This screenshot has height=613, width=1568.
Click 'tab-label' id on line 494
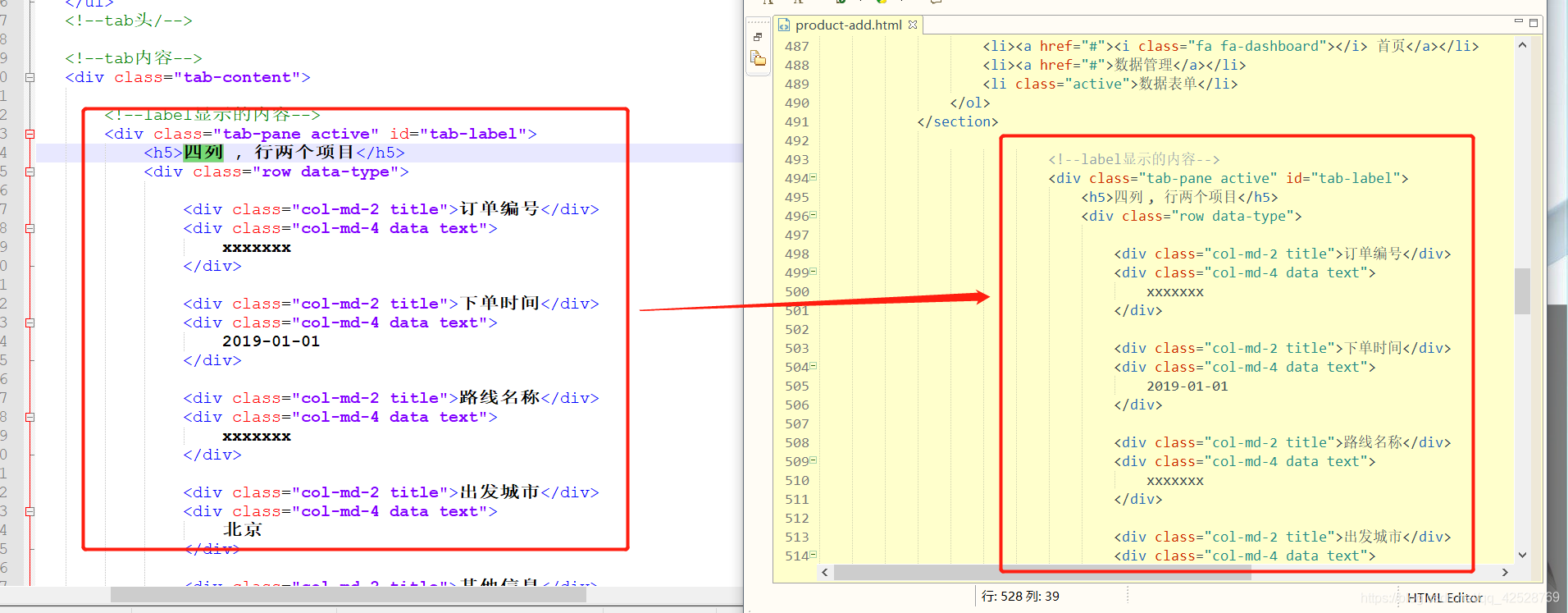(1356, 178)
